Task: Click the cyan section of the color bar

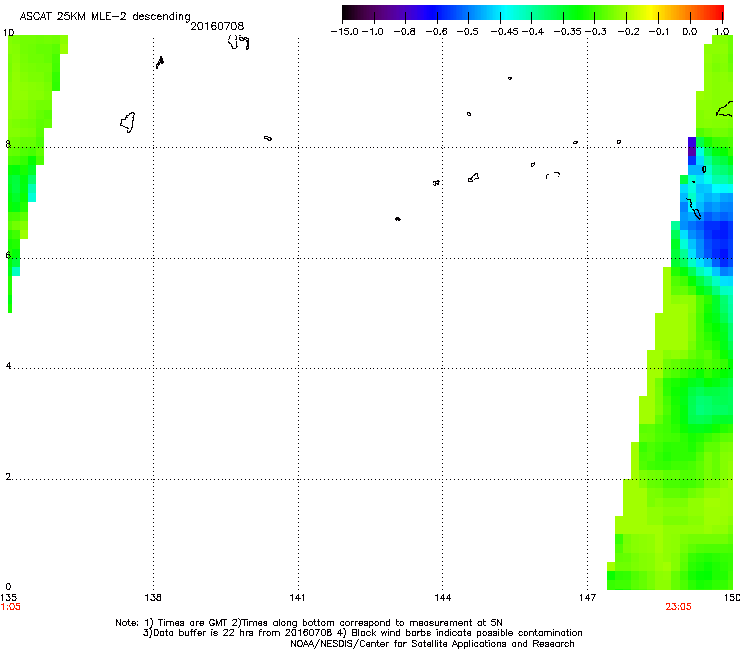Action: (507, 12)
